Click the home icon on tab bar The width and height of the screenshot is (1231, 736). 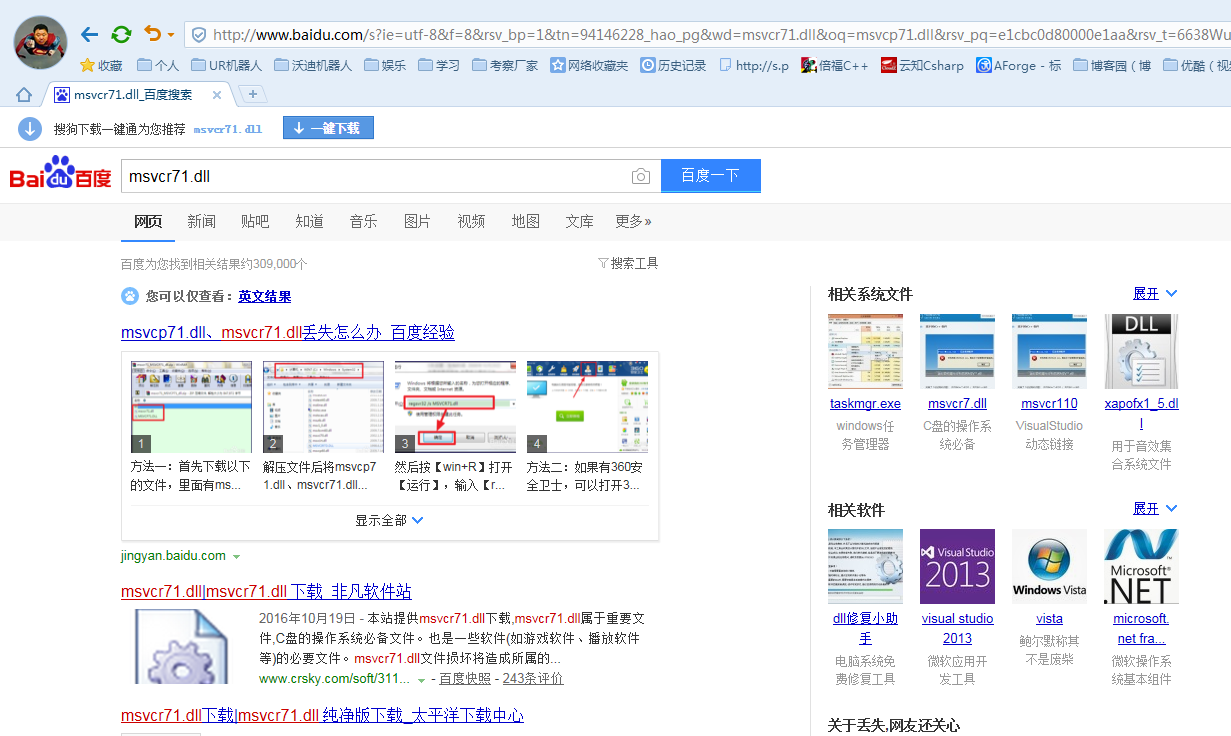point(24,95)
